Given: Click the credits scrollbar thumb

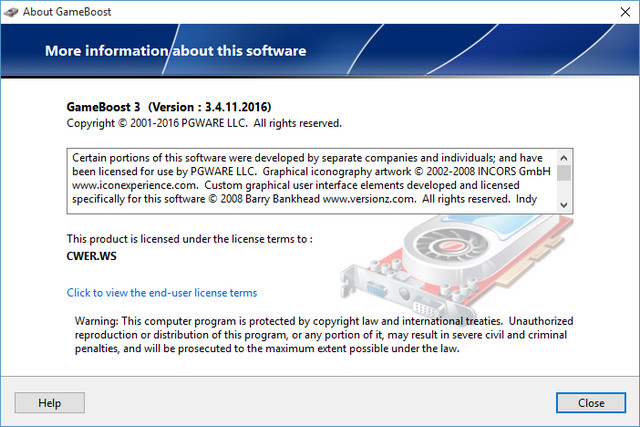Looking at the screenshot, I should point(564,172).
